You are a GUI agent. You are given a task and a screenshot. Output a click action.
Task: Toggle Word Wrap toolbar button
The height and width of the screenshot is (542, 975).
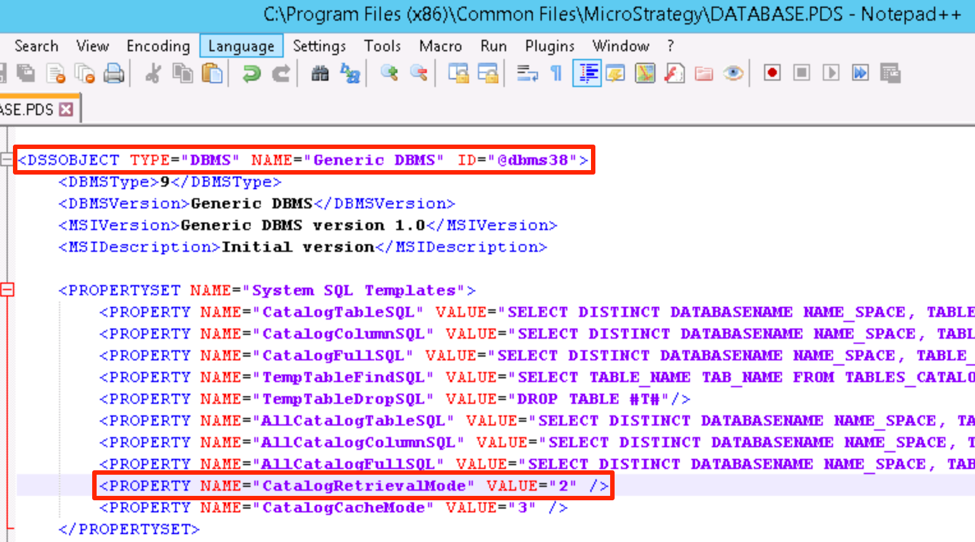point(527,73)
